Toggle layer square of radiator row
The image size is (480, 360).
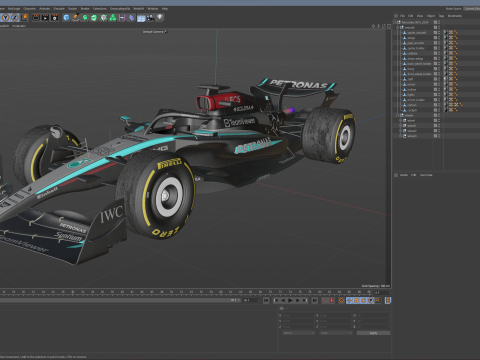click(435, 53)
